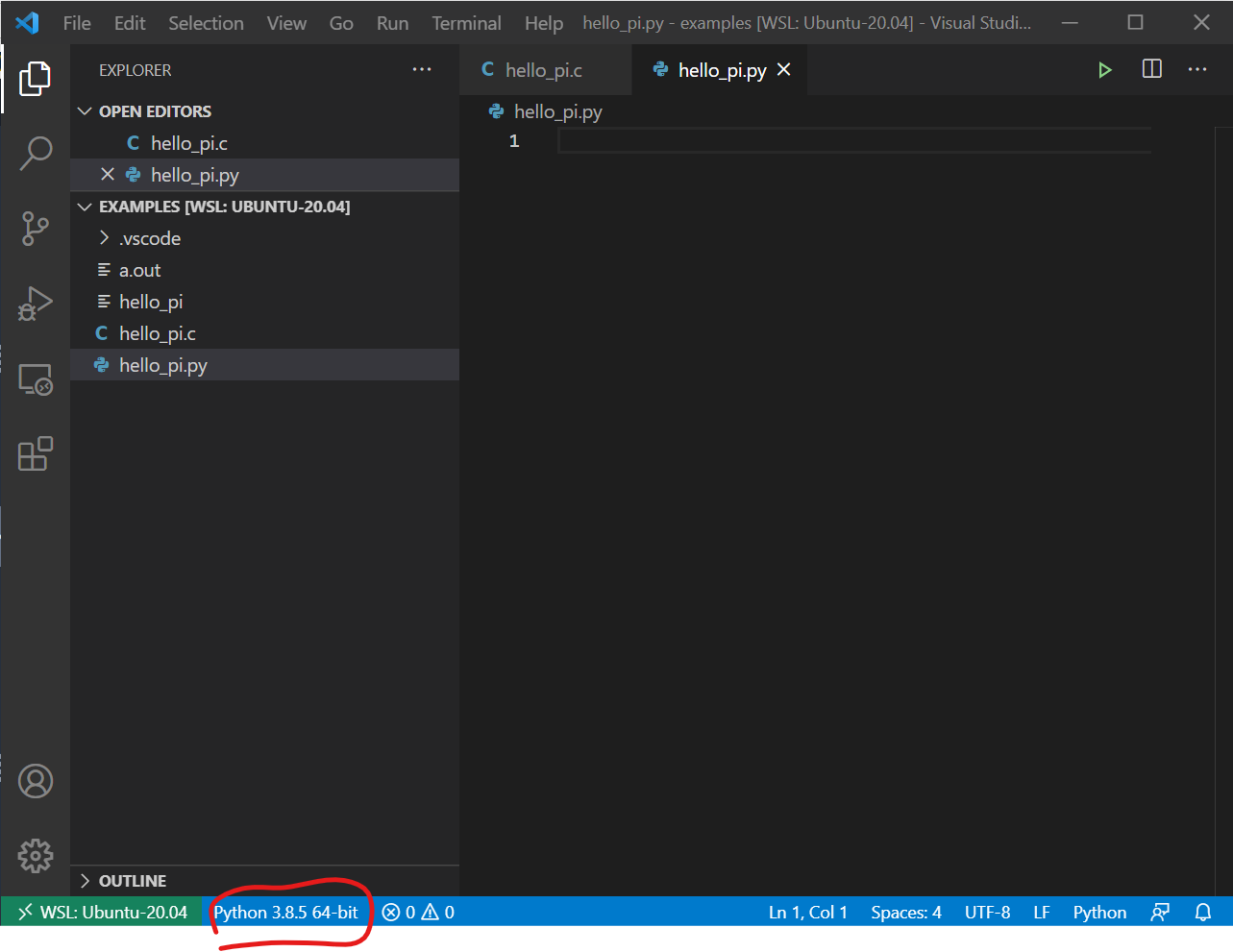Change indentation via Spaces: 4
1233x952 pixels.
[x=906, y=912]
